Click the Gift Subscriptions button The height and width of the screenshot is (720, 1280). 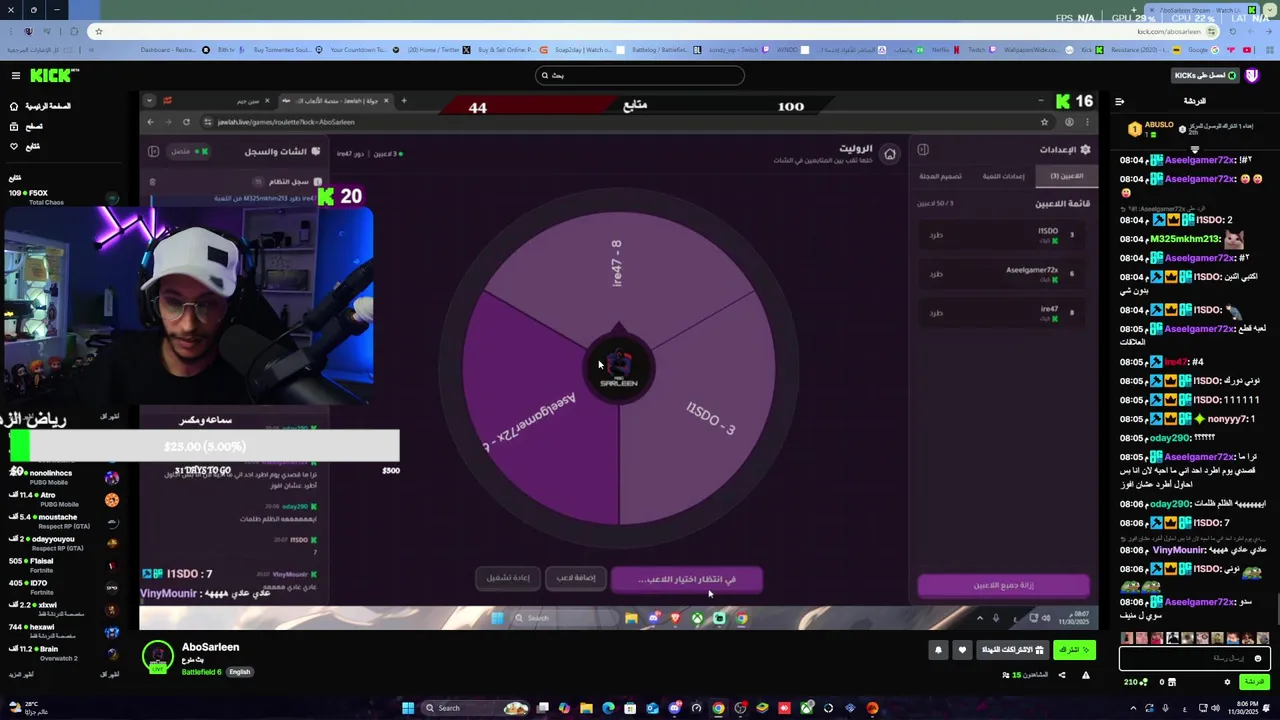coord(1013,650)
